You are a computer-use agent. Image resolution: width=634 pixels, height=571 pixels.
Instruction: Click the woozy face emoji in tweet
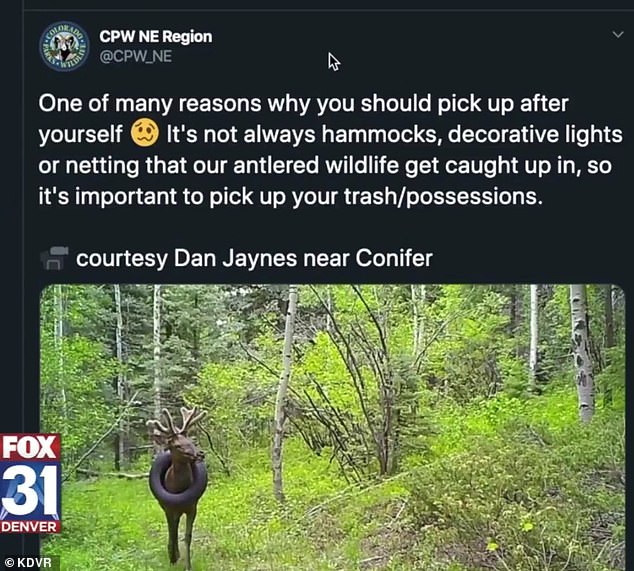click(x=145, y=133)
